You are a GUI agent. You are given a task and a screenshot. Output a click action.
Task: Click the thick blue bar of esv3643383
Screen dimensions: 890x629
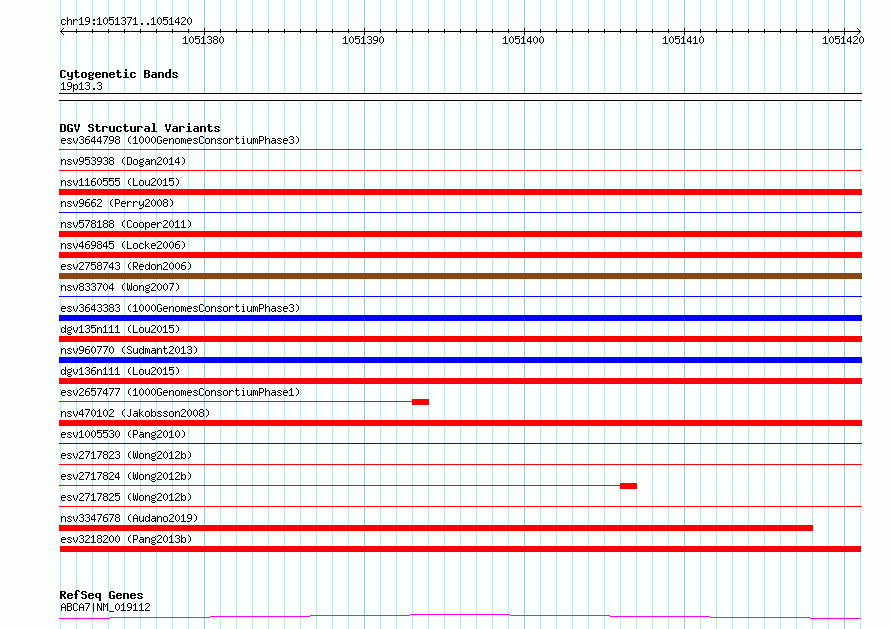click(x=460, y=318)
